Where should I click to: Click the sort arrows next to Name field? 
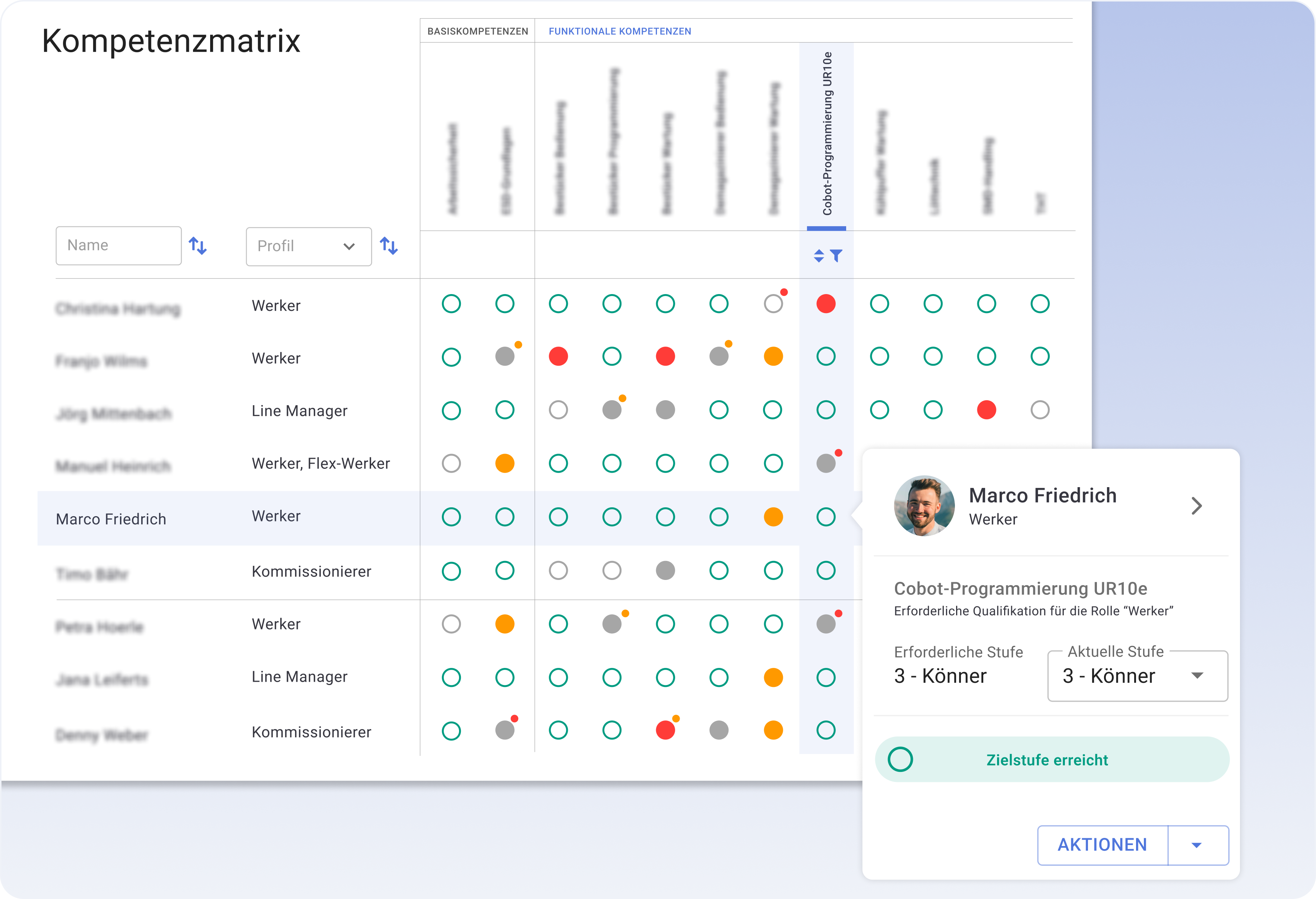point(197,246)
